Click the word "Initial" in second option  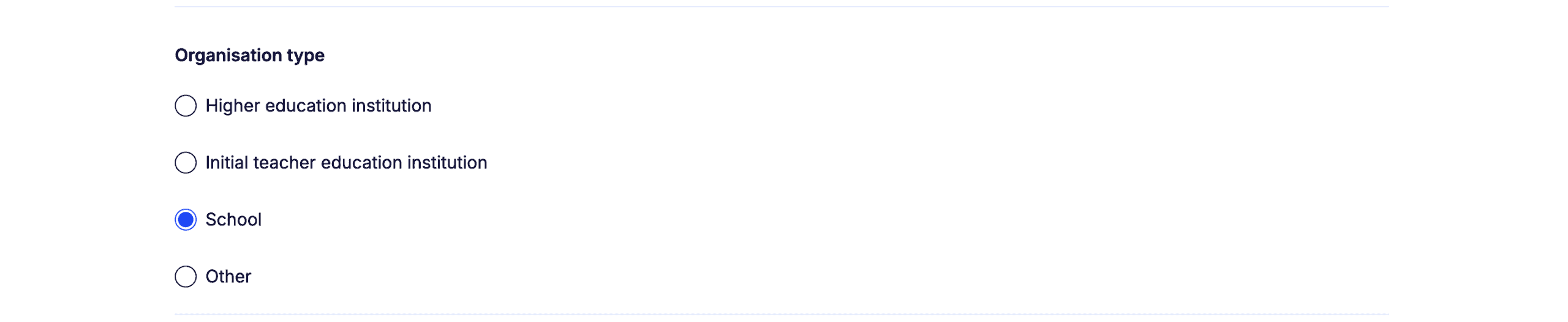[227, 163]
